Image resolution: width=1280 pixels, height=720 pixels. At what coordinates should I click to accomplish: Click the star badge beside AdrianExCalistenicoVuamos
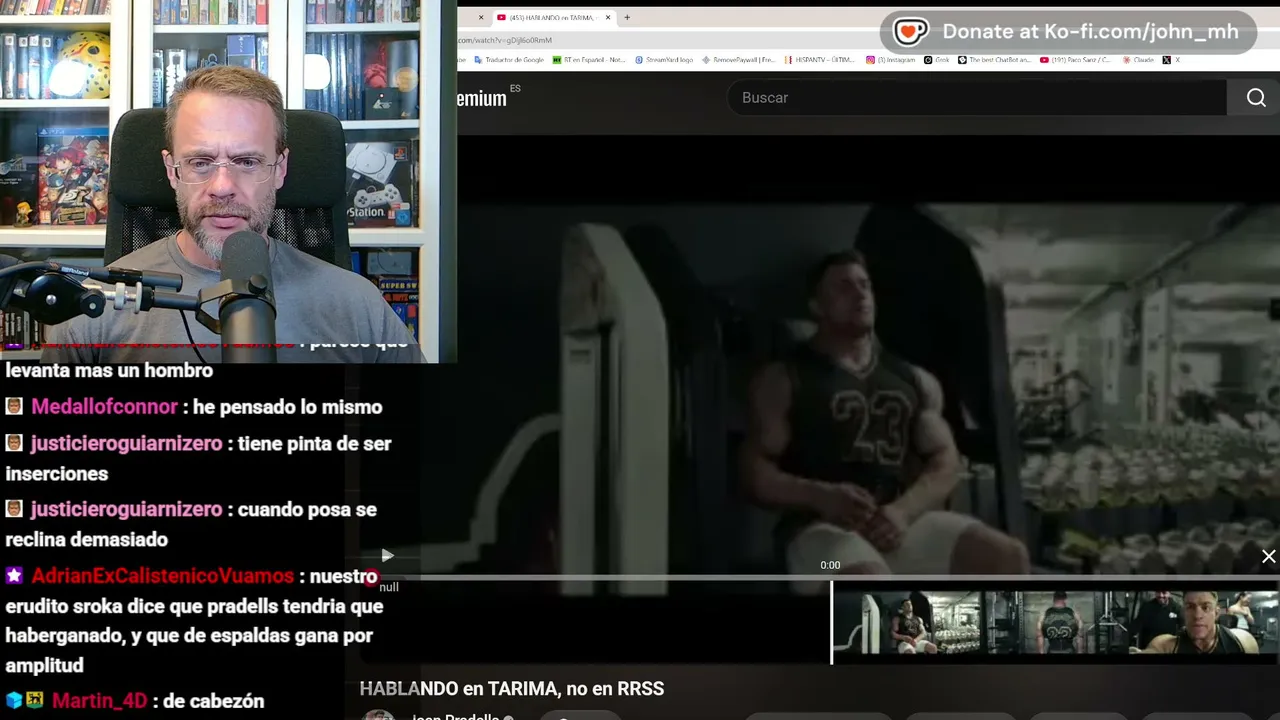[14, 576]
